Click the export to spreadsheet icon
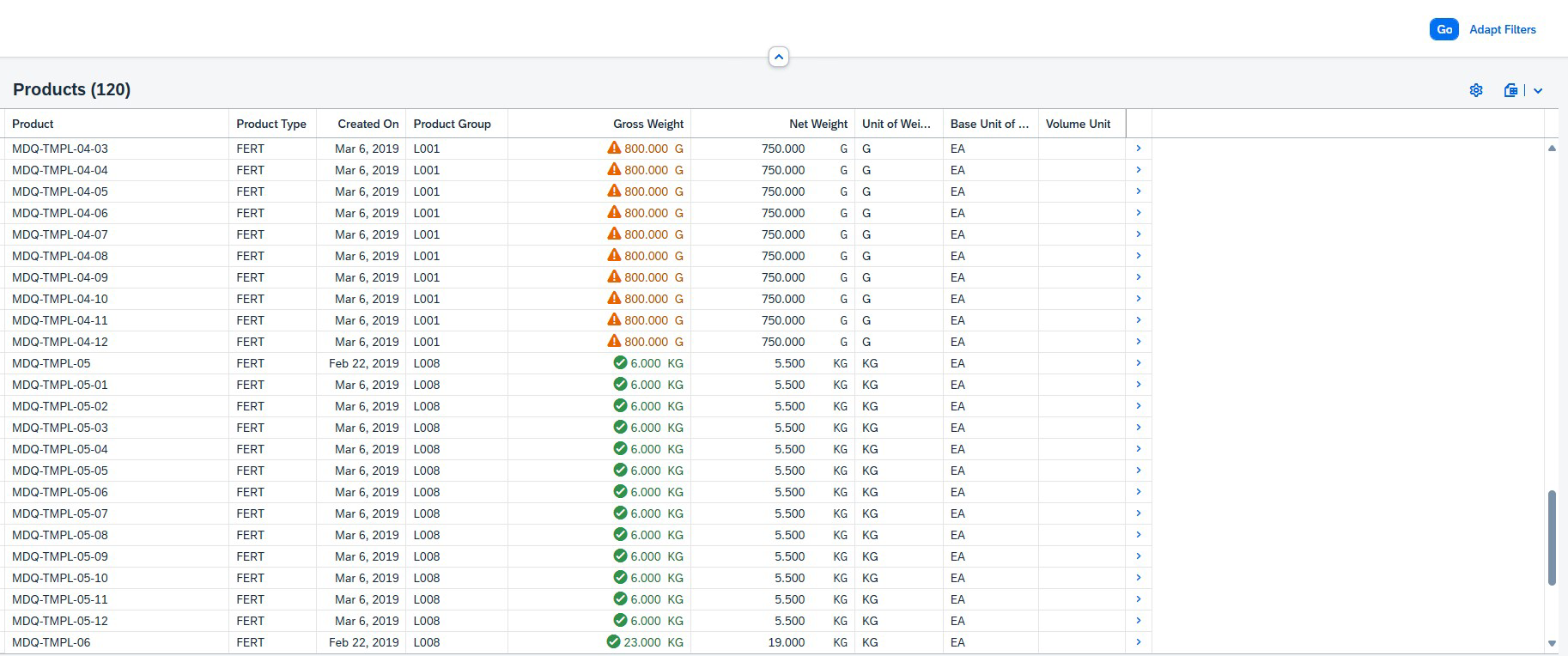The height and width of the screenshot is (656, 1568). (x=1510, y=90)
